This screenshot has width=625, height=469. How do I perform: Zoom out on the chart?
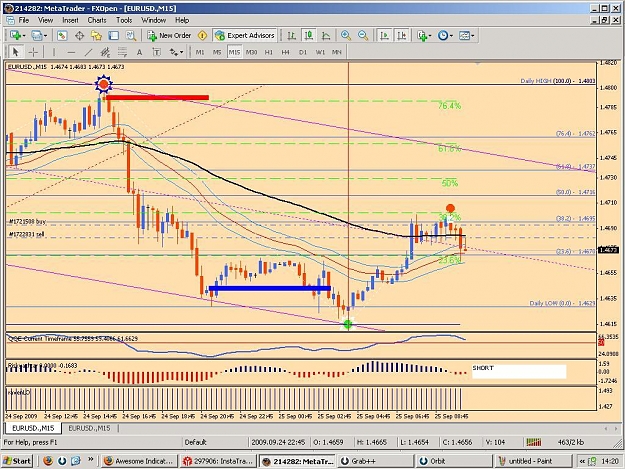click(x=363, y=35)
